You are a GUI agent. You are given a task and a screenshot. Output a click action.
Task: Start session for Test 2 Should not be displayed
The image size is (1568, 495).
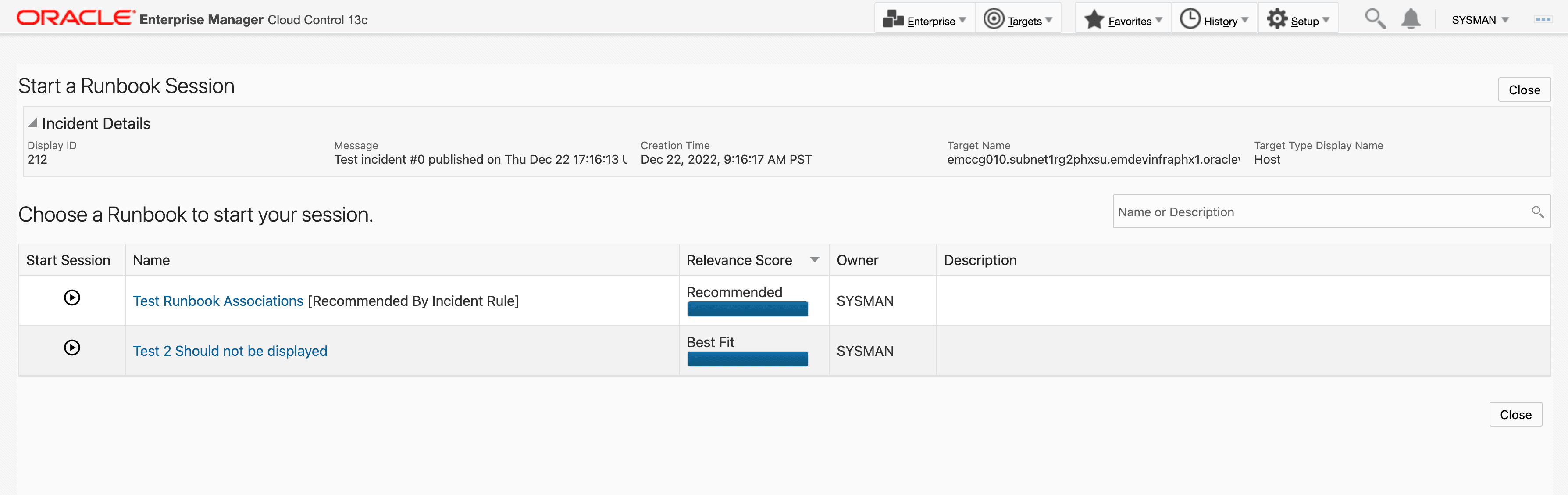[72, 347]
